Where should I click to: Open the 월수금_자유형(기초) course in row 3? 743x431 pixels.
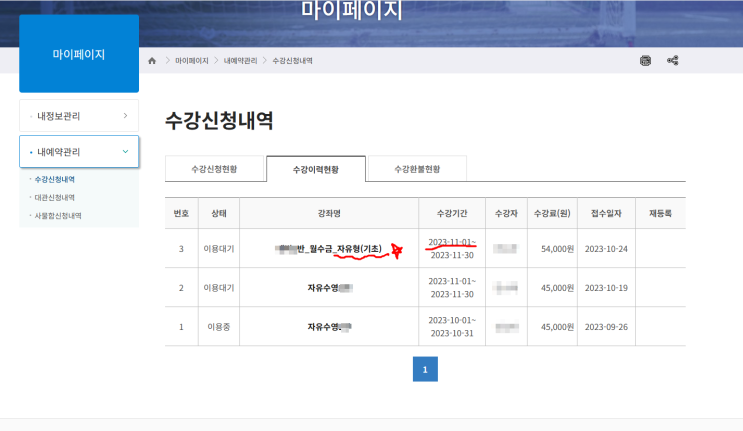(x=328, y=249)
